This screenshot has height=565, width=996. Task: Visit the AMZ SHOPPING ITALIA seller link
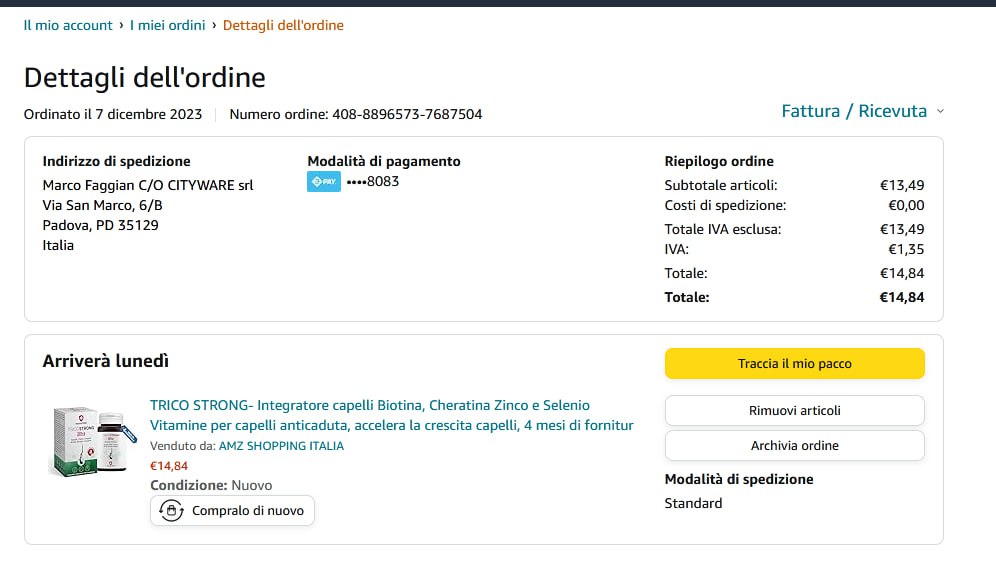(281, 446)
